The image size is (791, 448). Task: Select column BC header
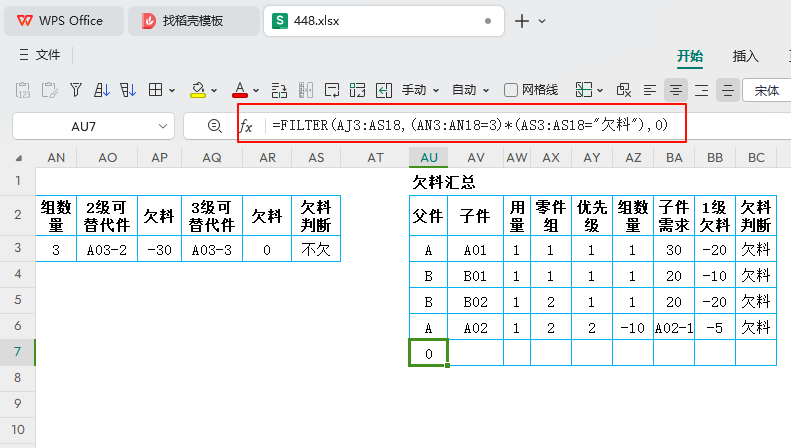[756, 157]
